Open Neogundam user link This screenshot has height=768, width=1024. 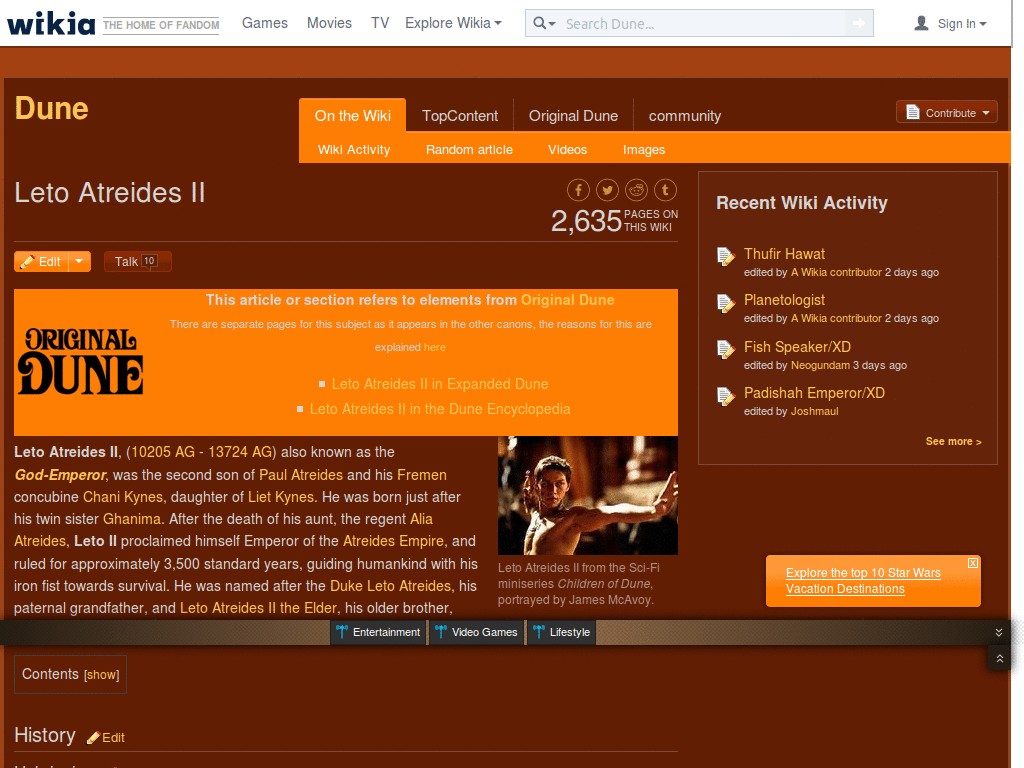click(x=820, y=365)
